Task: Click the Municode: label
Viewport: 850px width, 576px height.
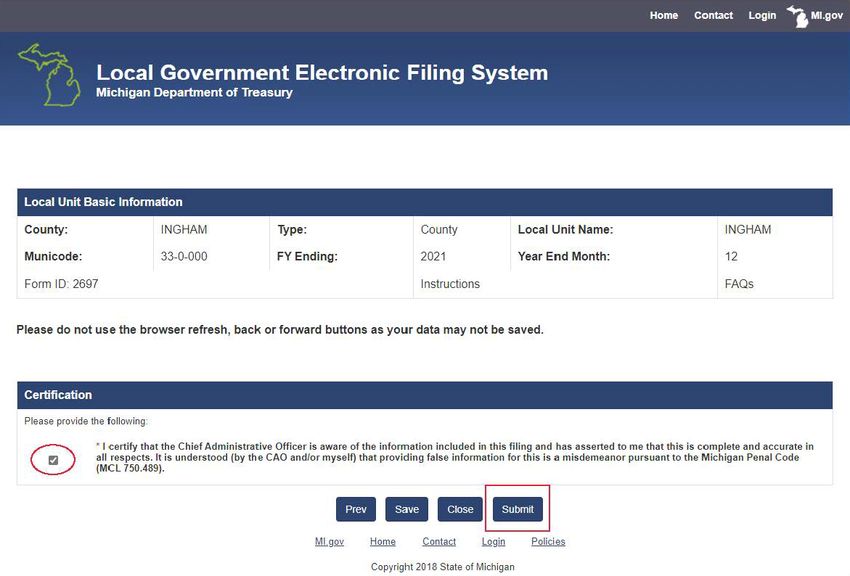Action: (x=53, y=256)
